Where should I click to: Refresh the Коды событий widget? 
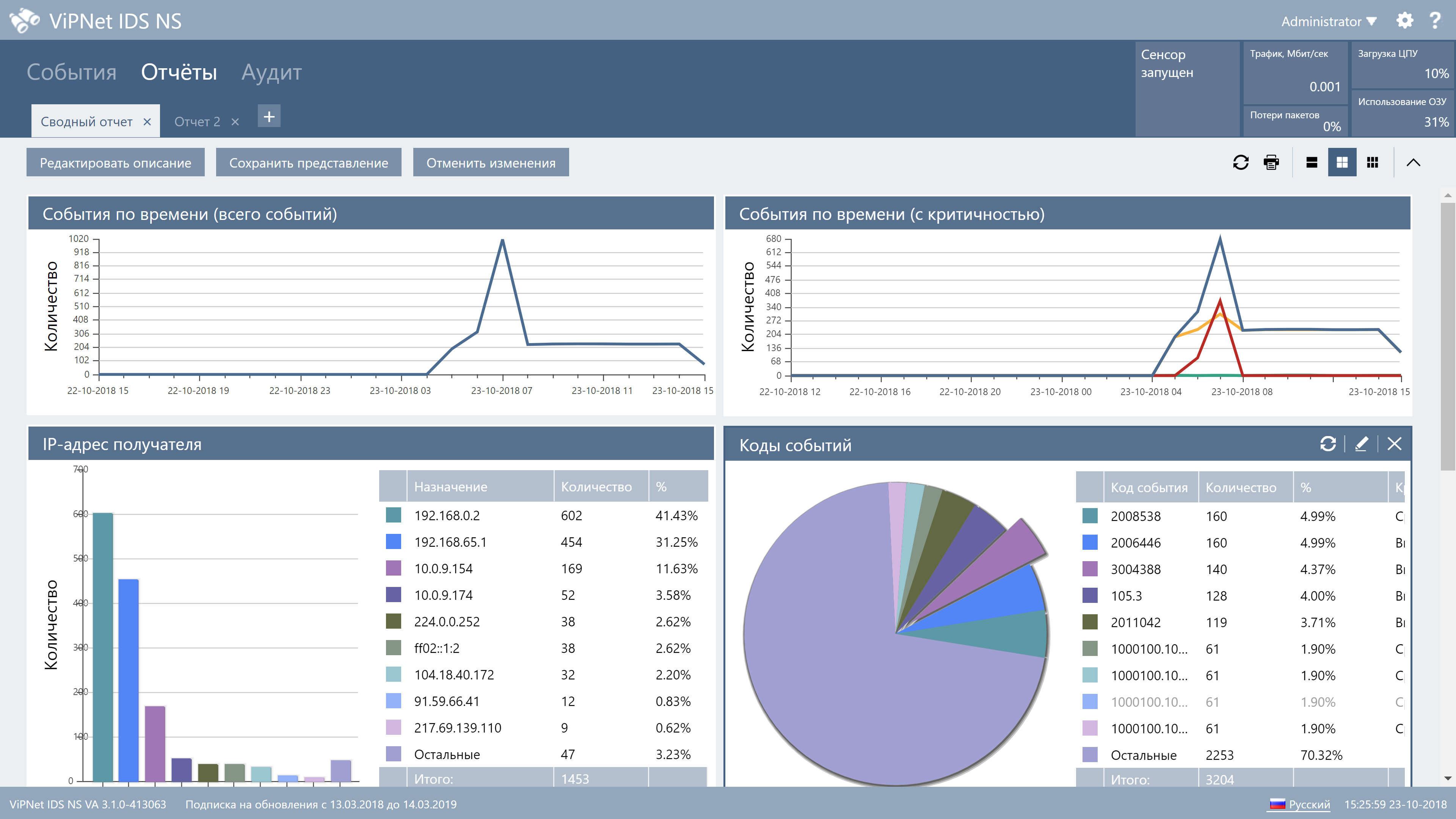click(1328, 444)
